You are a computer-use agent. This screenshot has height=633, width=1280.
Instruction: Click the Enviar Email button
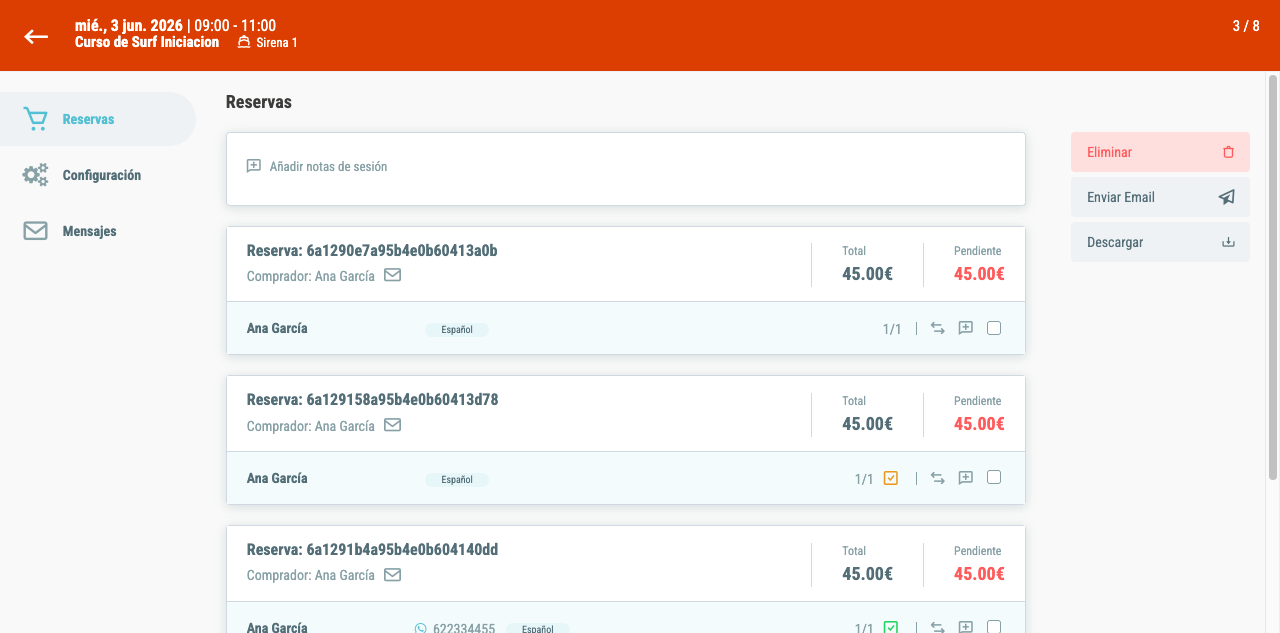coord(1160,197)
